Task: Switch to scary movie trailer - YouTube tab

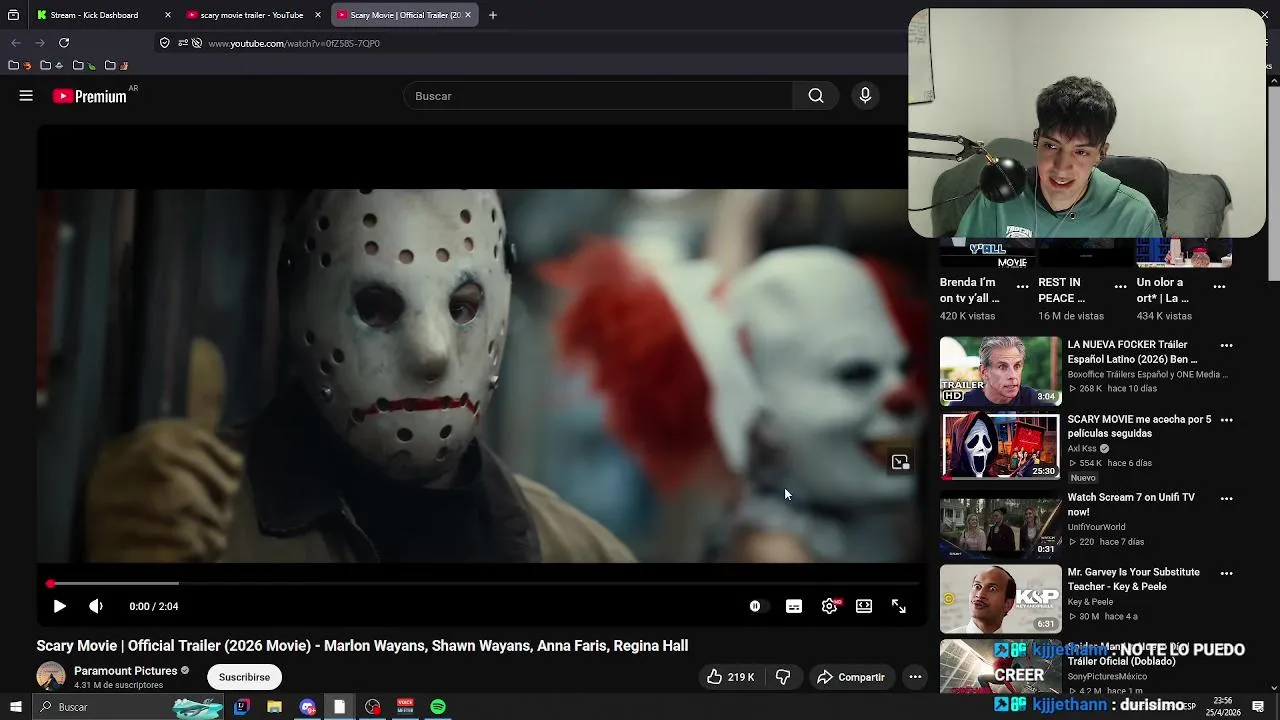Action: coord(251,15)
